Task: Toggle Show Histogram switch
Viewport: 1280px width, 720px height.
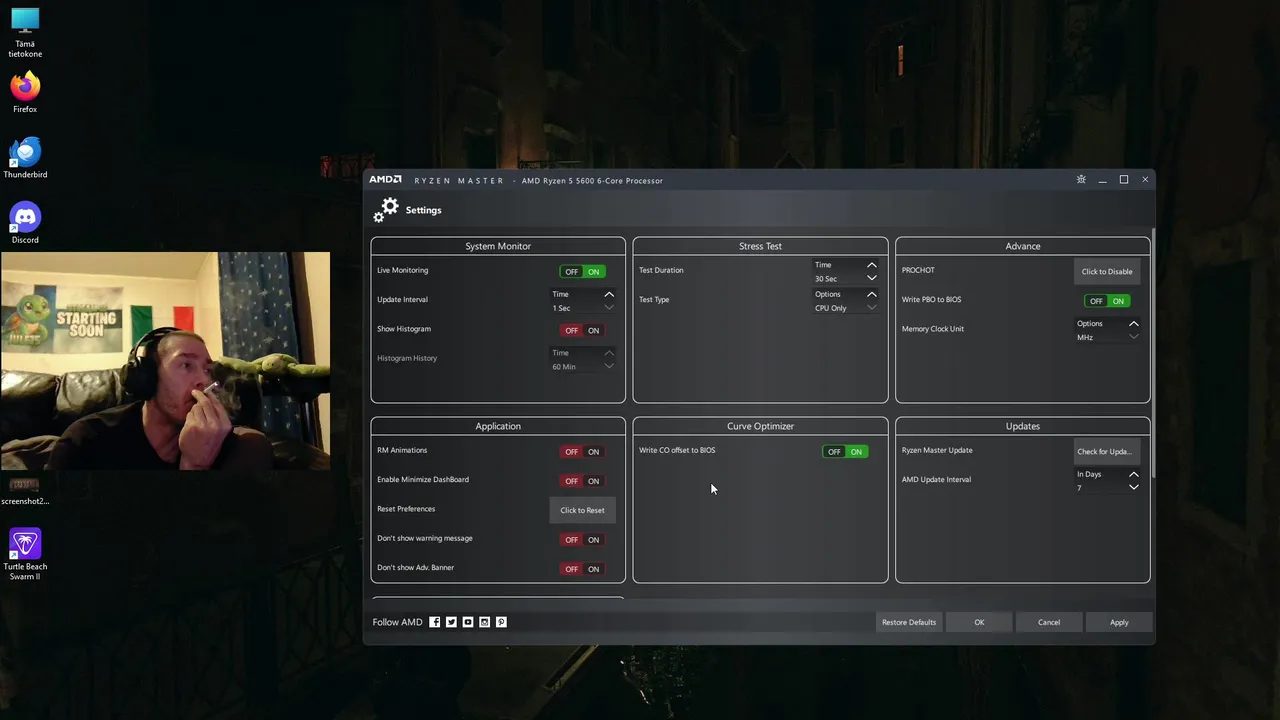Action: tap(582, 331)
